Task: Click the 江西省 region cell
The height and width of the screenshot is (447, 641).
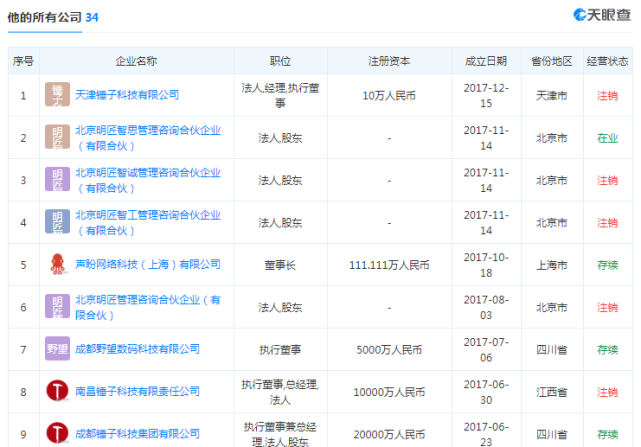Action: pos(551,392)
